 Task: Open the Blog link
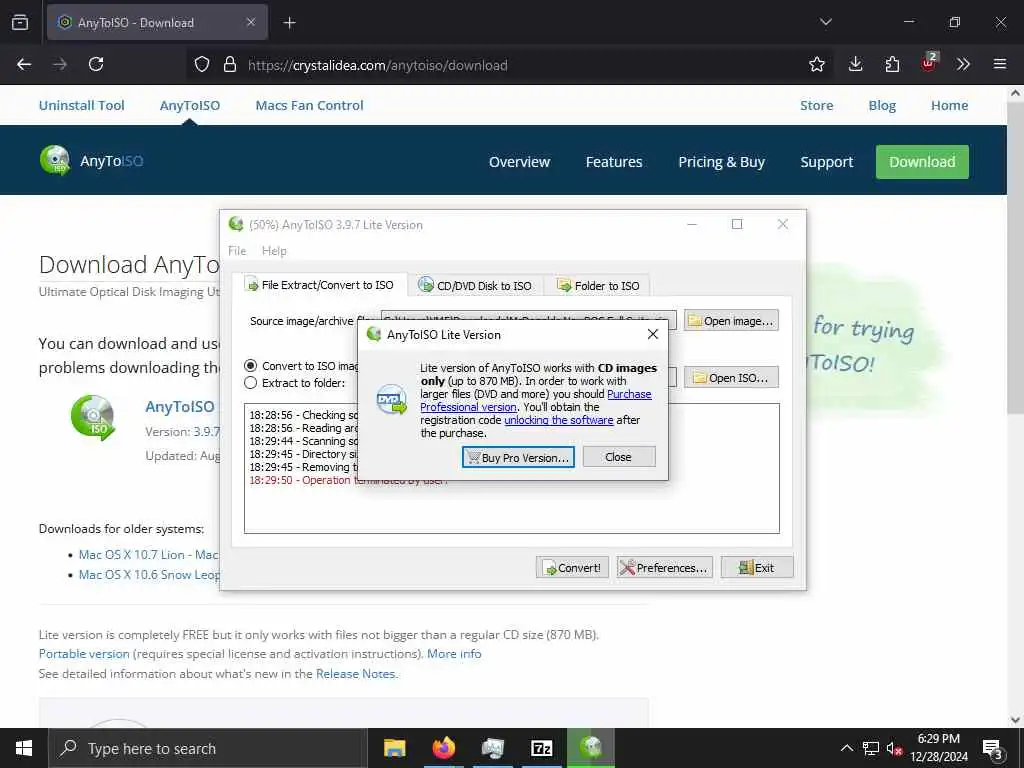click(x=882, y=105)
